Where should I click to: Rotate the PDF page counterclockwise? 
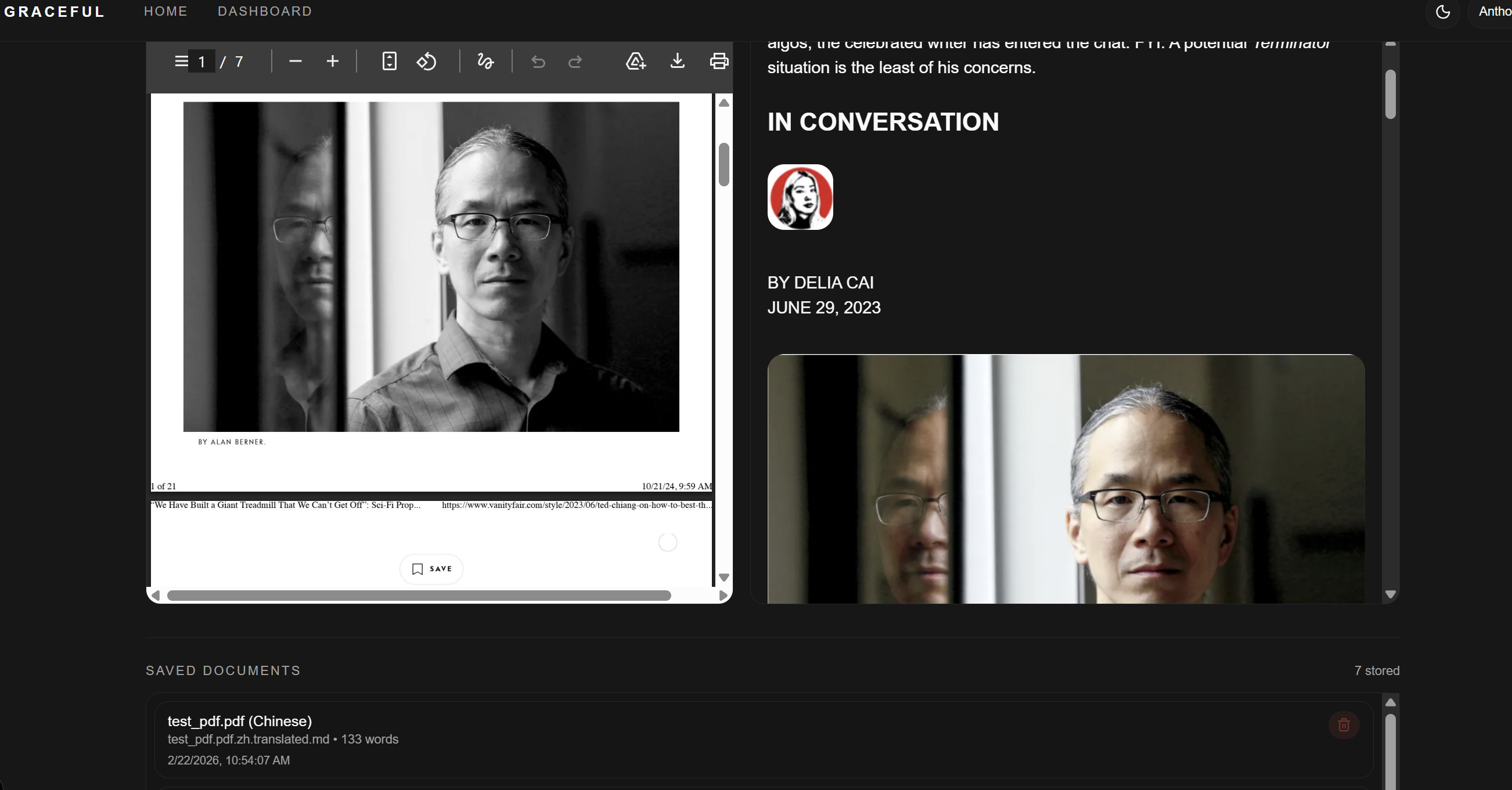click(426, 61)
